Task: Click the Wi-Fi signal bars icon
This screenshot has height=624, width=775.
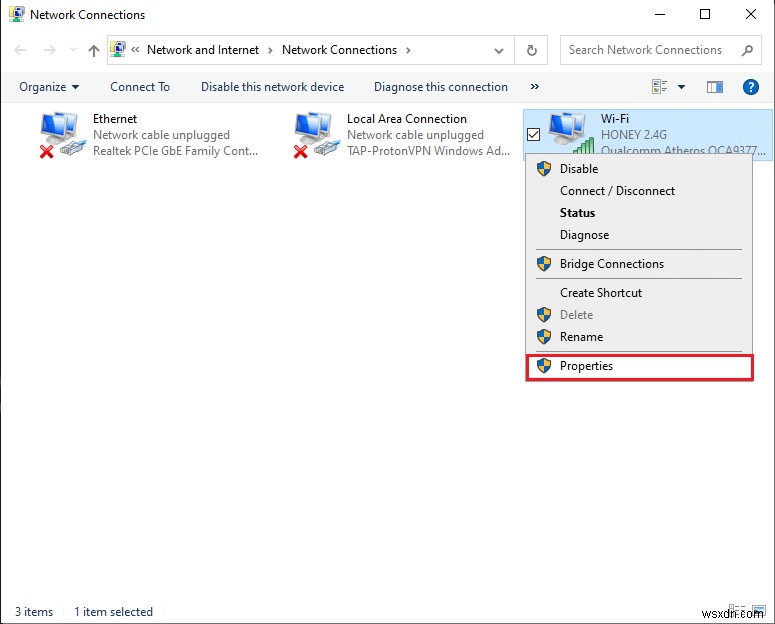Action: [584, 145]
